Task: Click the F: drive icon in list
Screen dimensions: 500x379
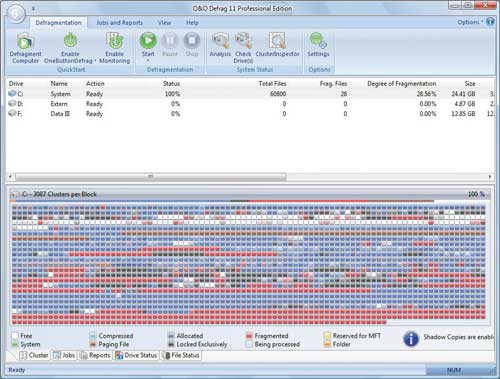Action: click(12, 114)
